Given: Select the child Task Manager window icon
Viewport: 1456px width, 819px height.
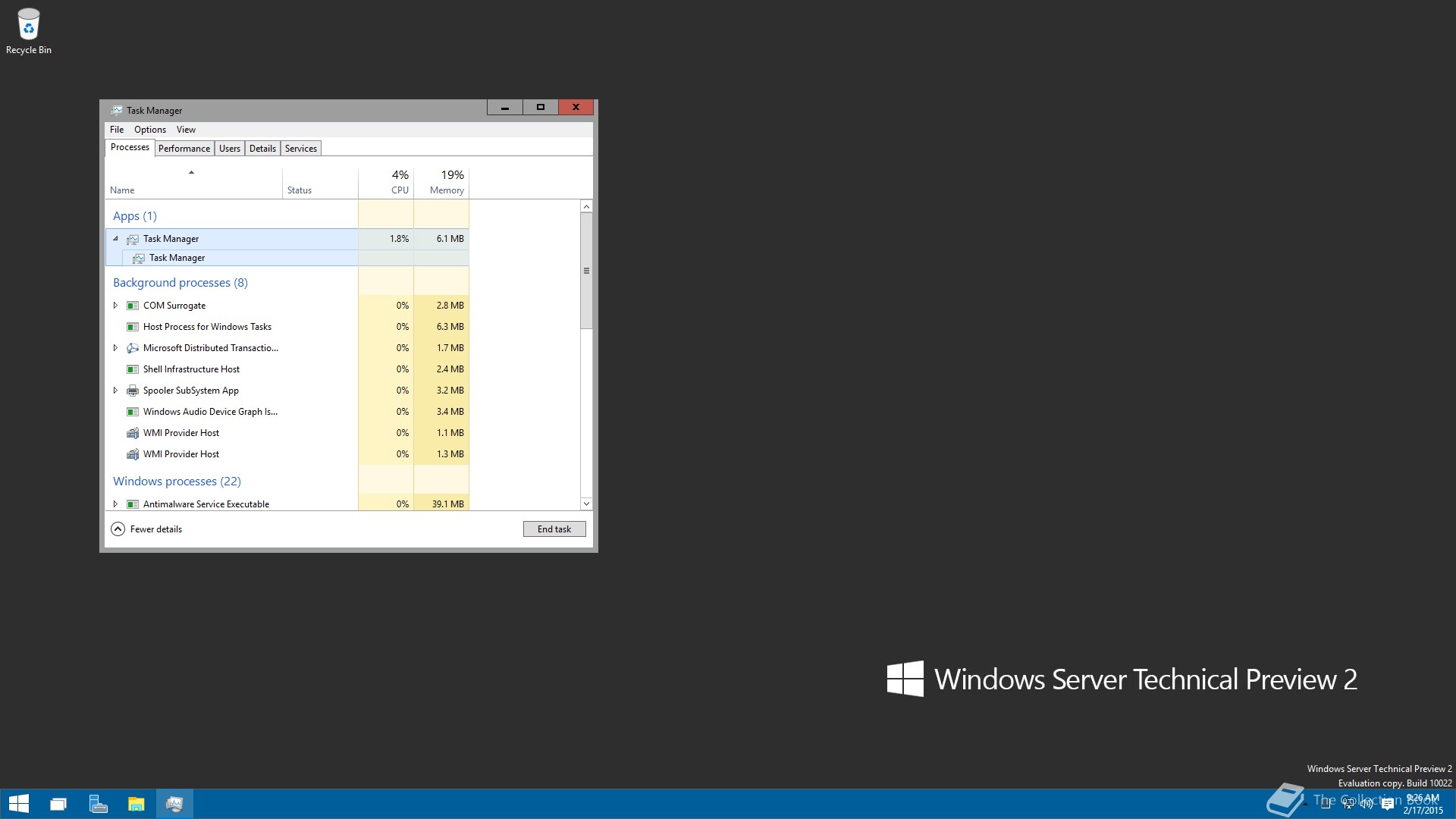Looking at the screenshot, I should pos(139,258).
